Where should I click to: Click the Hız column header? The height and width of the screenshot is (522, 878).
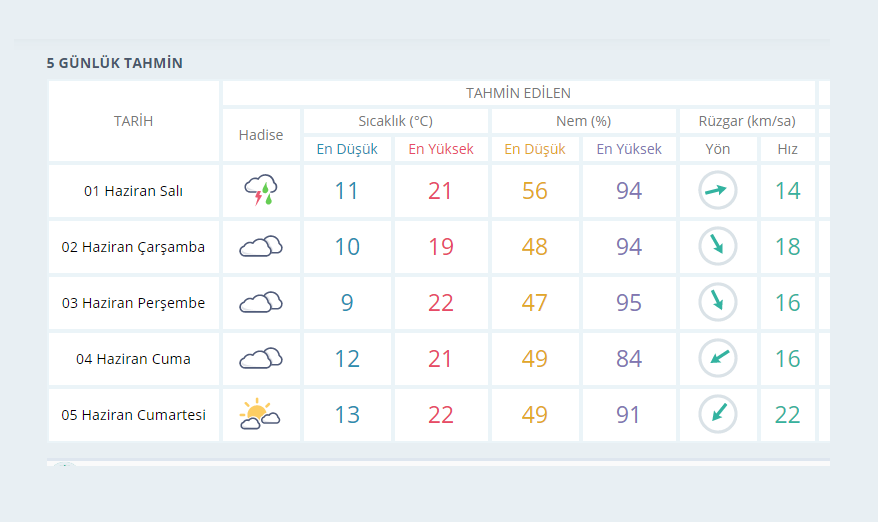coord(787,149)
